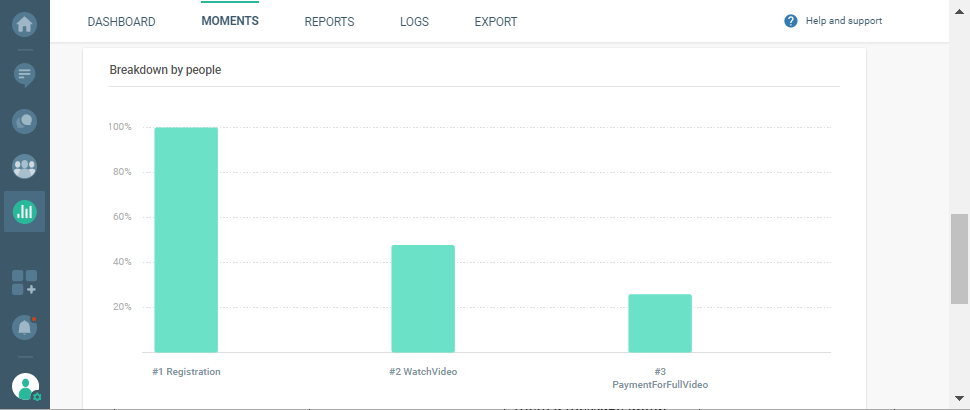The image size is (970, 410).
Task: Open the live chat bubbles icon
Action: pyautogui.click(x=24, y=121)
